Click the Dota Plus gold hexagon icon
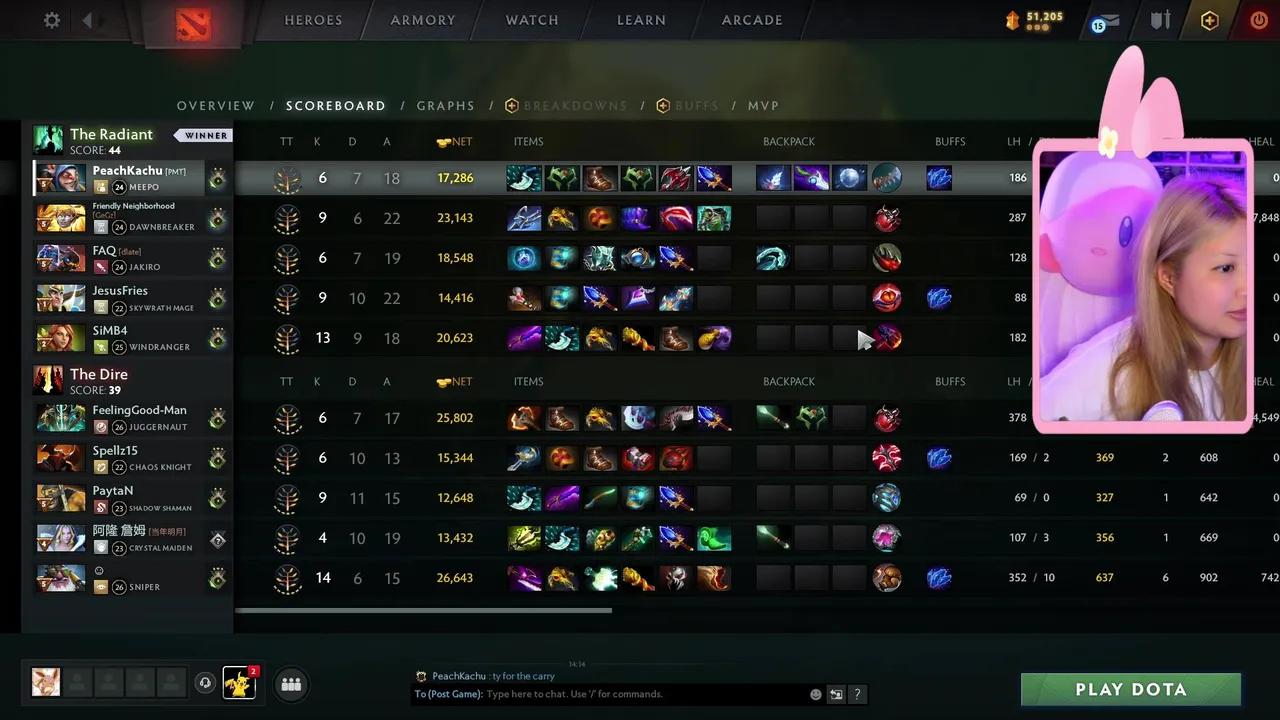This screenshot has width=1280, height=720. pyautogui.click(x=1210, y=20)
